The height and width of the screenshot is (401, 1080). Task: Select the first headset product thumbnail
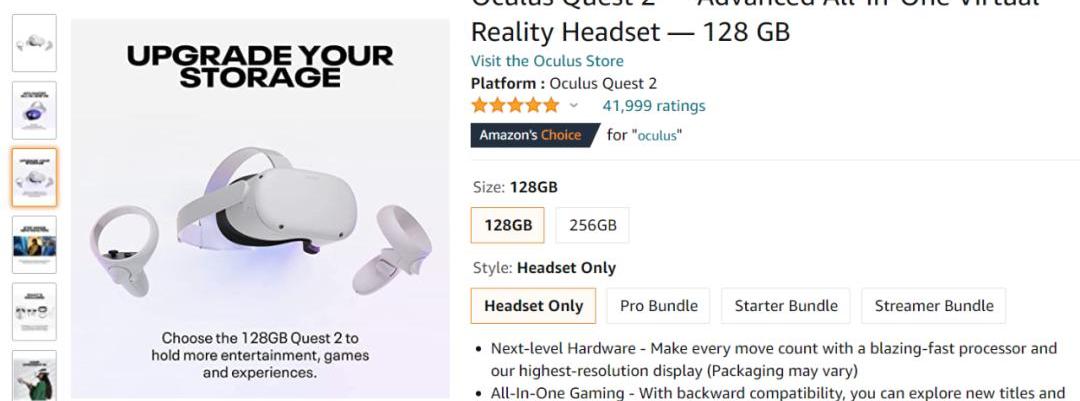click(35, 43)
